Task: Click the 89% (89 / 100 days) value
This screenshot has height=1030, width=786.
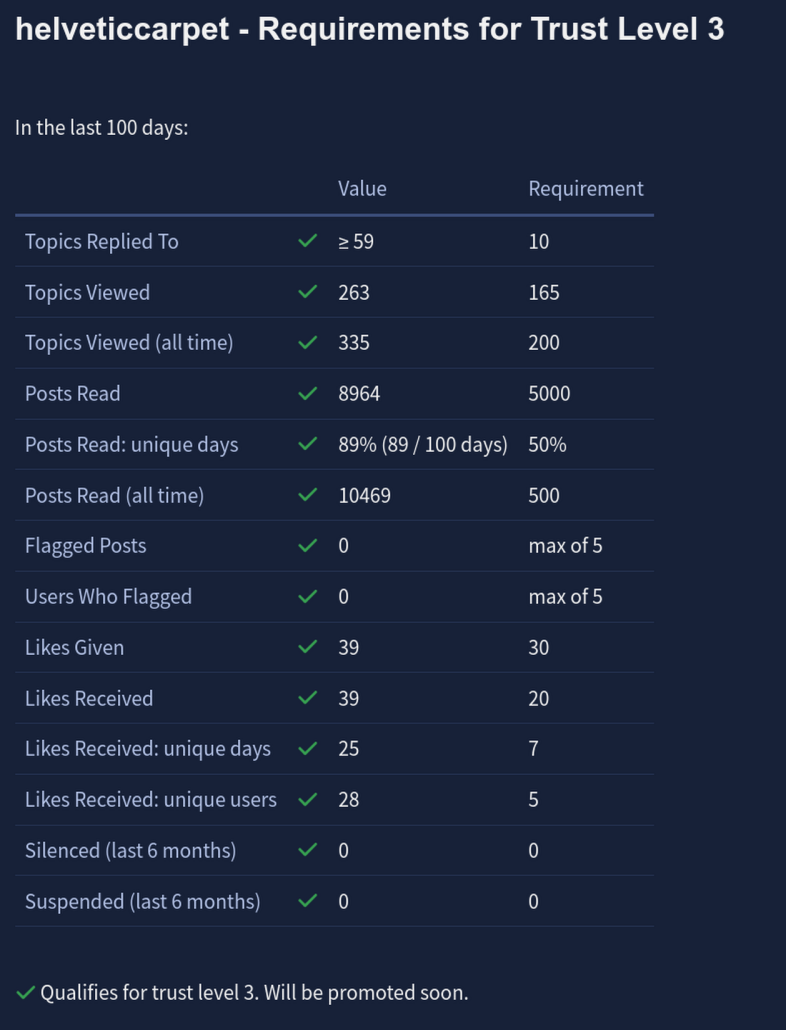Action: point(423,445)
